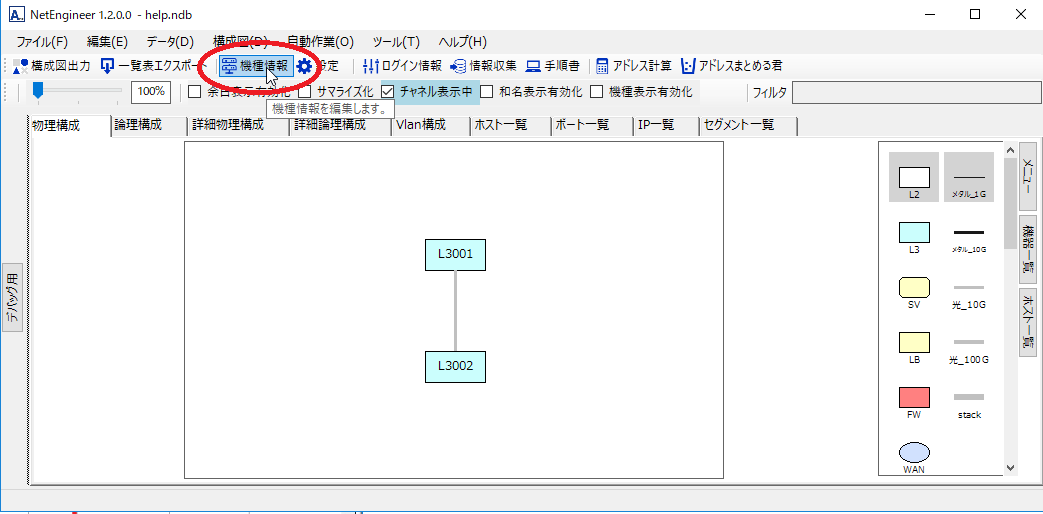Pick the WAN ellipse shape
Image resolution: width=1043 pixels, height=514 pixels.
click(x=914, y=453)
